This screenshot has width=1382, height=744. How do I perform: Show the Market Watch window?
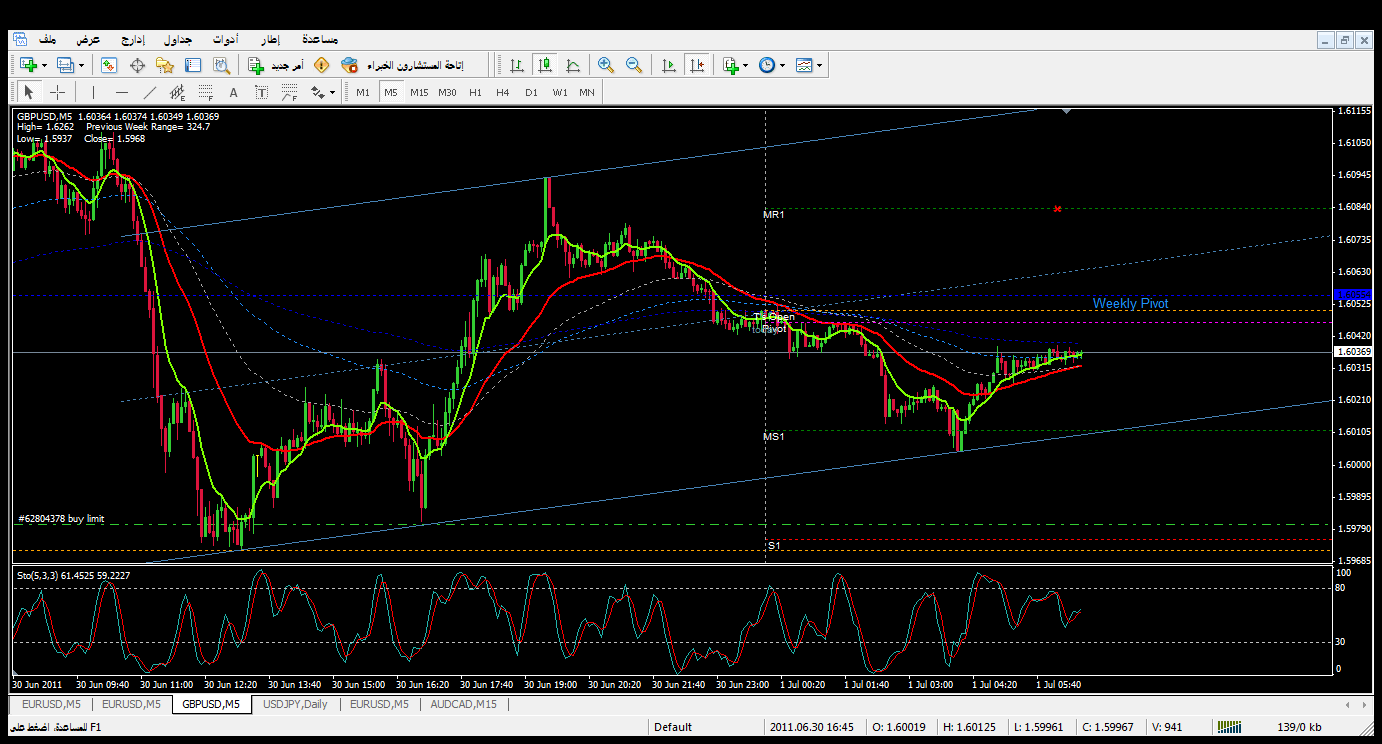click(x=109, y=65)
